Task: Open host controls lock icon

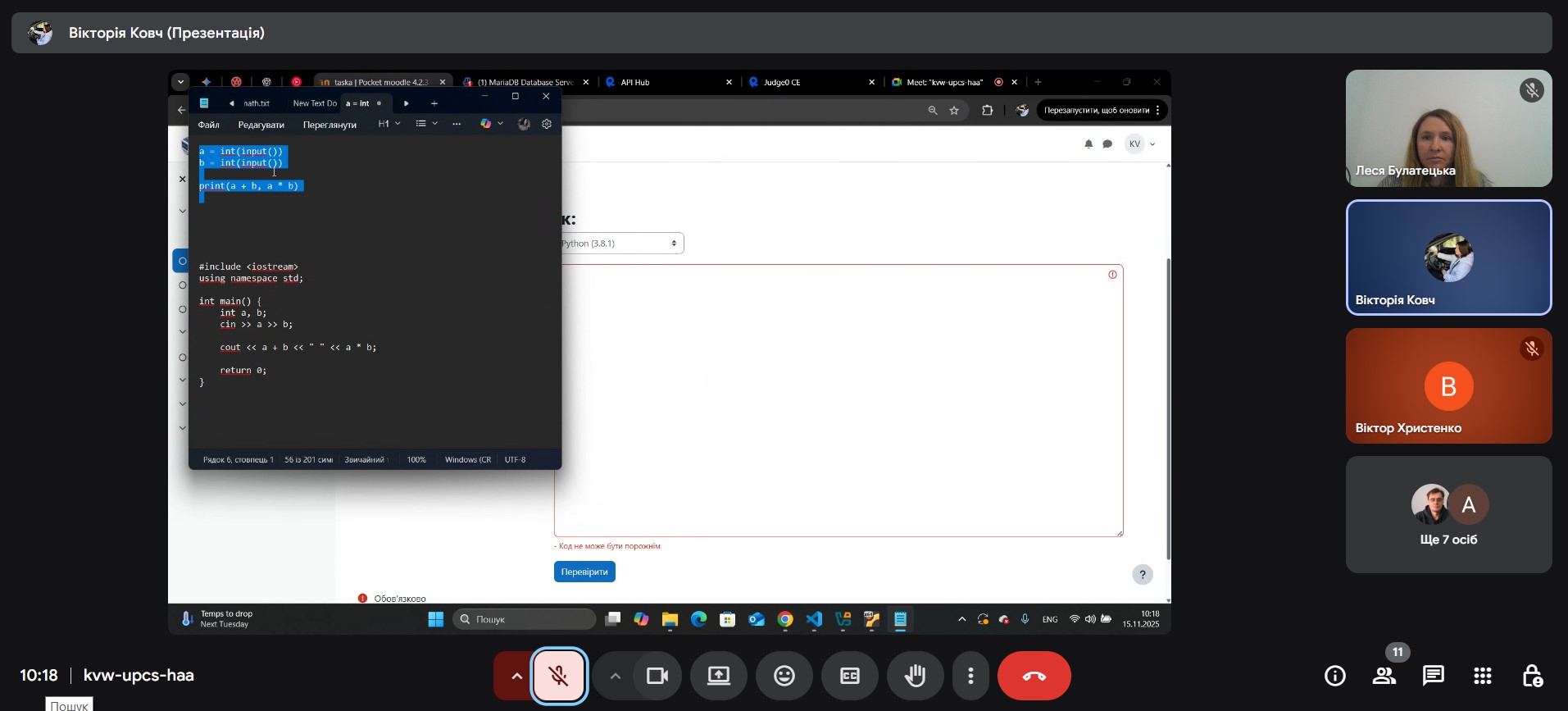Action: click(x=1531, y=676)
